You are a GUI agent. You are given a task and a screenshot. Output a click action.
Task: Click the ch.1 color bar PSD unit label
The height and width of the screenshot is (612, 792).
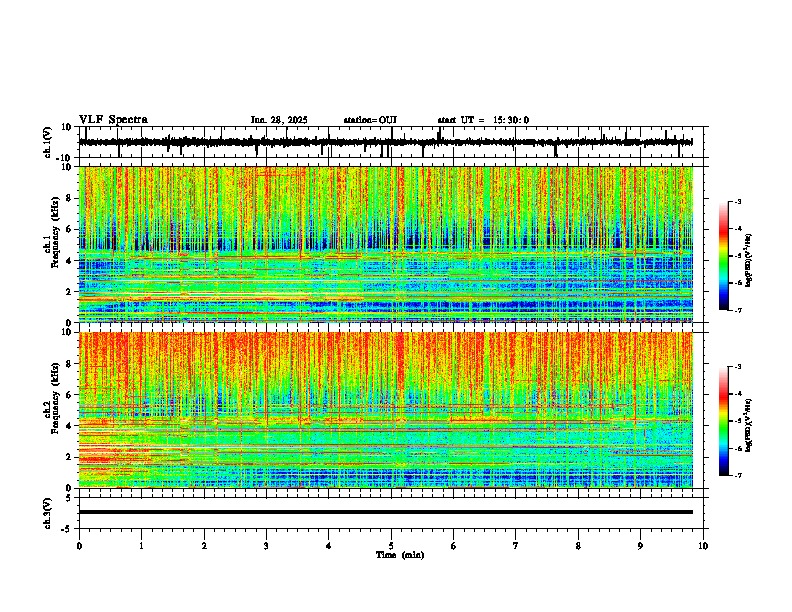point(748,260)
